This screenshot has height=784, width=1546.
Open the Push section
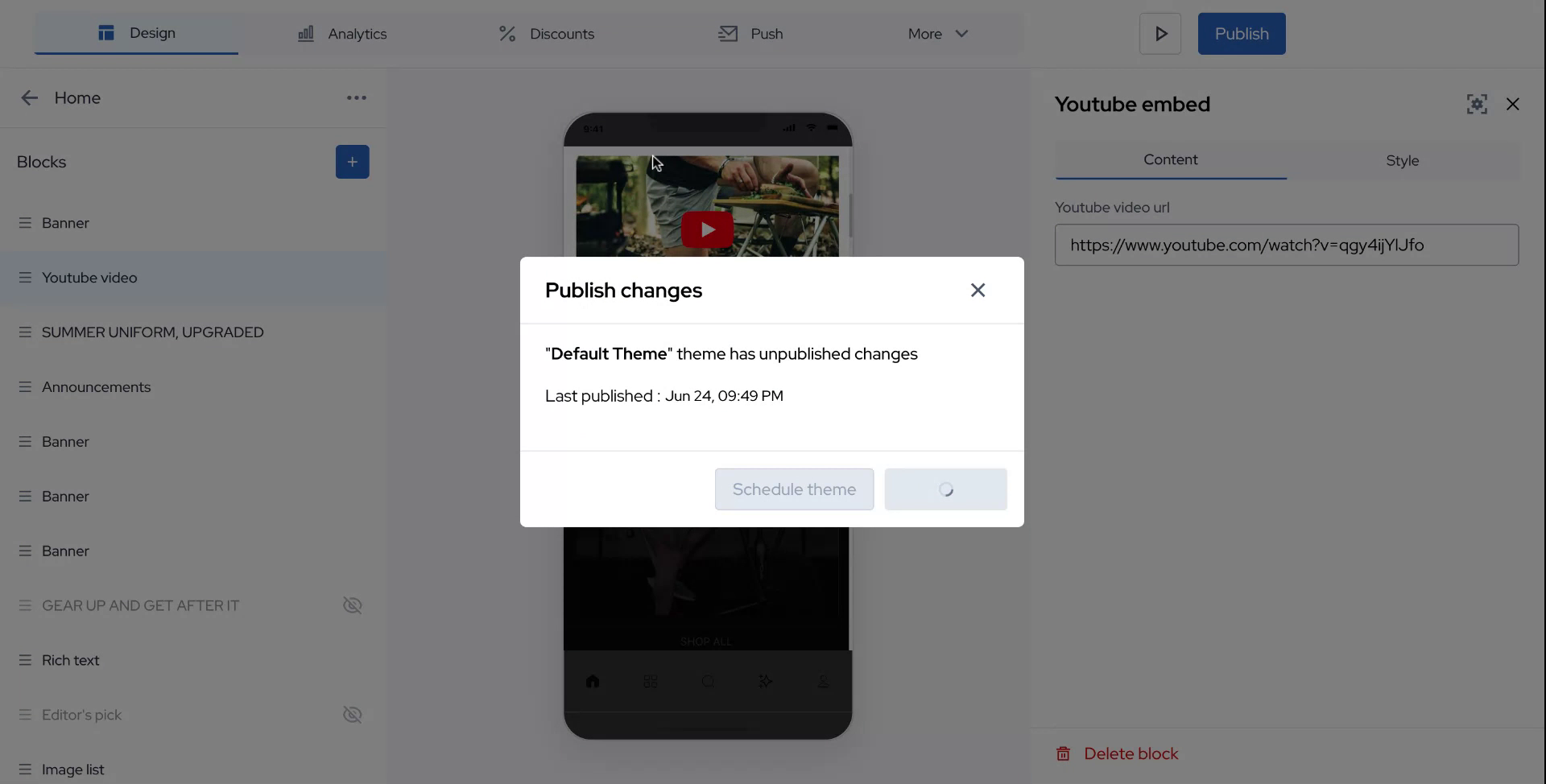(x=750, y=33)
